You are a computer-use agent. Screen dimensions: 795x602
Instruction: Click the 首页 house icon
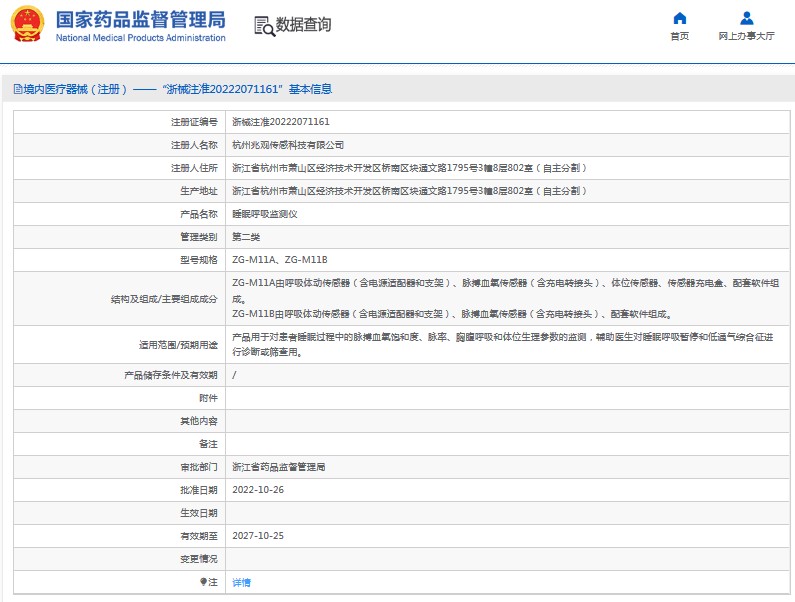679,18
